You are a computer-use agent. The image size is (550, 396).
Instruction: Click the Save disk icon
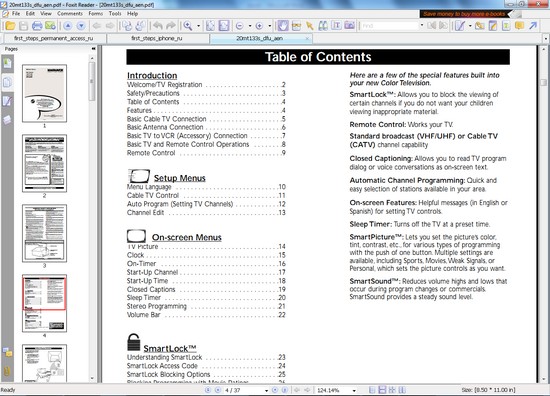(x=24, y=26)
